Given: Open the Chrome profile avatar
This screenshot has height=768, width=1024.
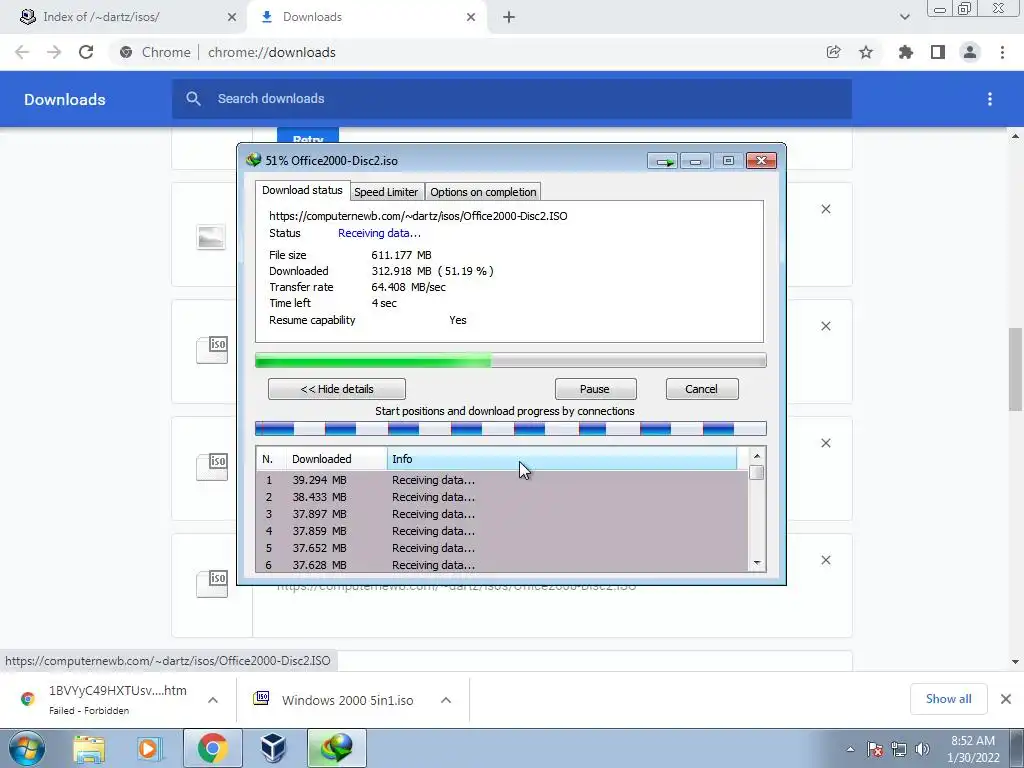Looking at the screenshot, I should click(970, 52).
